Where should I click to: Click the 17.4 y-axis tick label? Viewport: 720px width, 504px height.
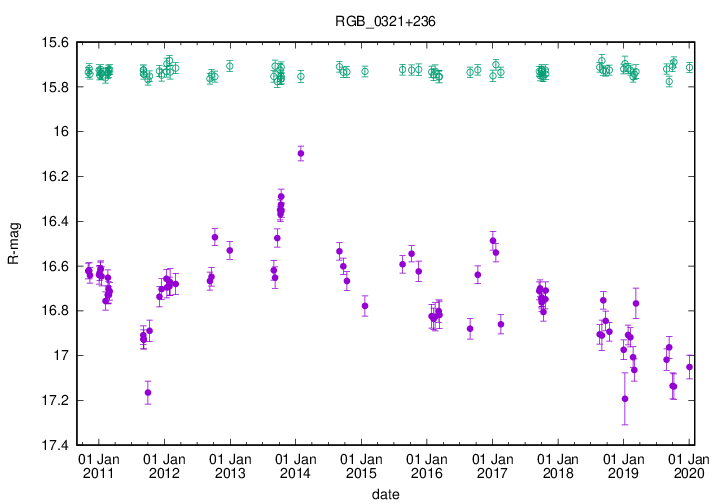pyautogui.click(x=54, y=445)
